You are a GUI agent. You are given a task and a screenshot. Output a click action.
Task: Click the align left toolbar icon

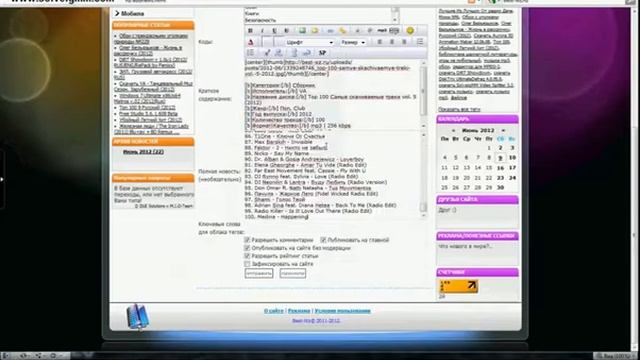[x=380, y=42]
